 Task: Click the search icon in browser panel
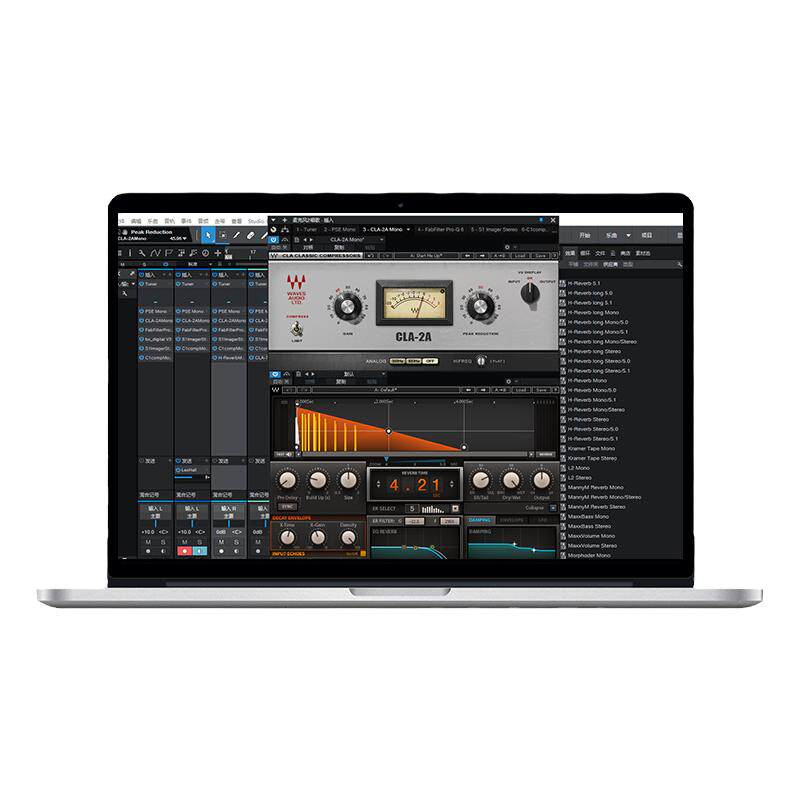[679, 264]
